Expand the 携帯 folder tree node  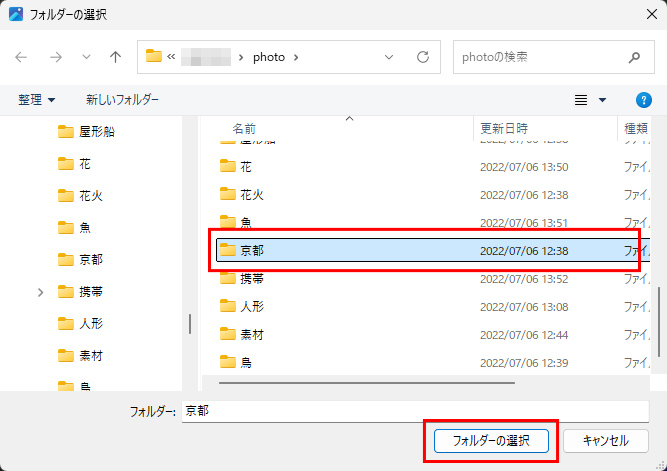click(41, 292)
